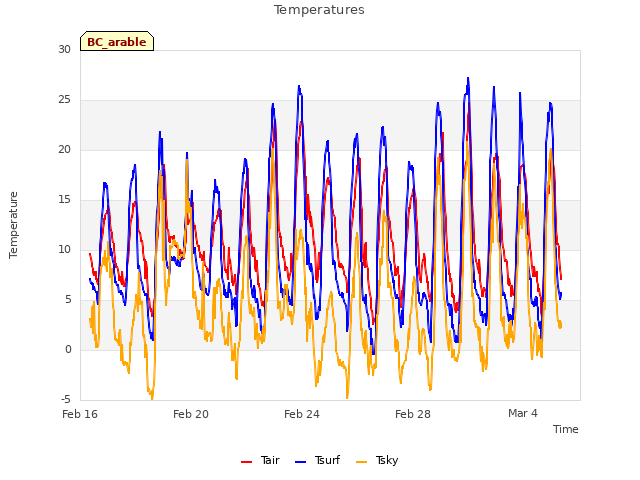Click the 25 y-axis tick label

[x=64, y=100]
